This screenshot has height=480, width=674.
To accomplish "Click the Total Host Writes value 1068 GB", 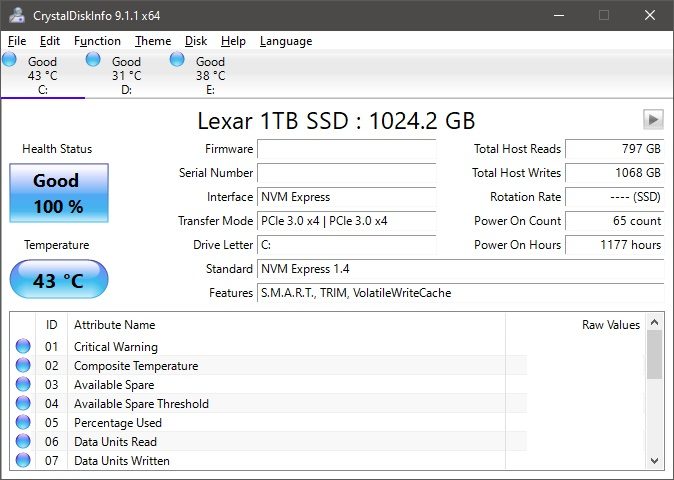I will click(x=615, y=173).
